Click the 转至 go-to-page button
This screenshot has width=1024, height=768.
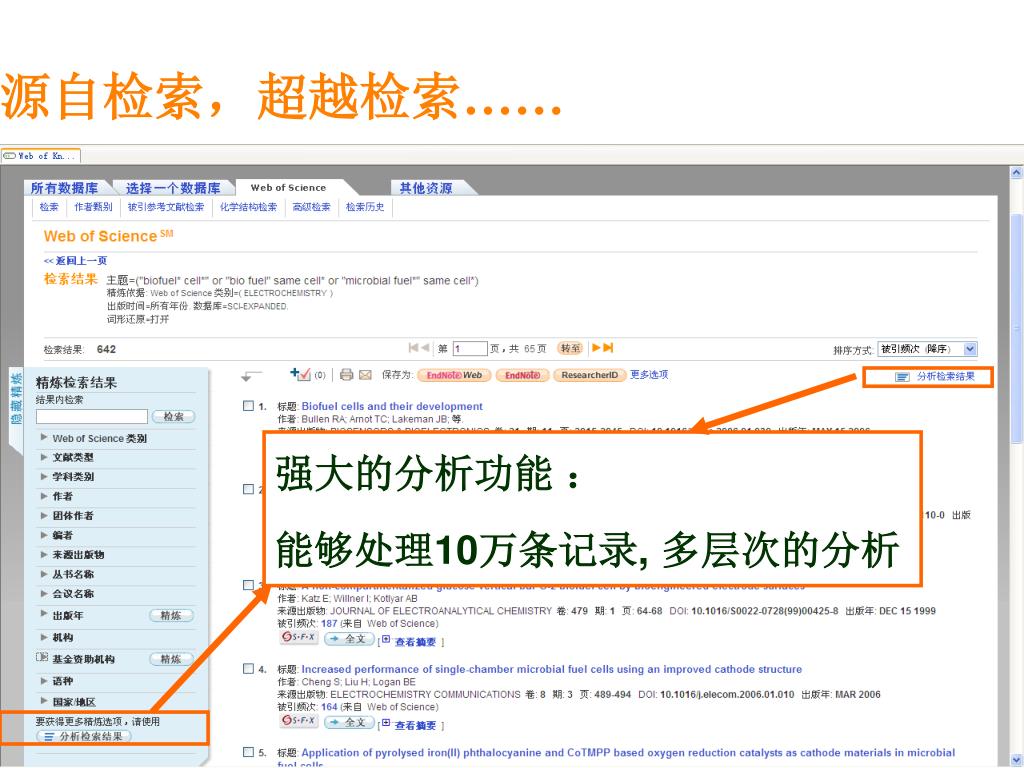[570, 348]
